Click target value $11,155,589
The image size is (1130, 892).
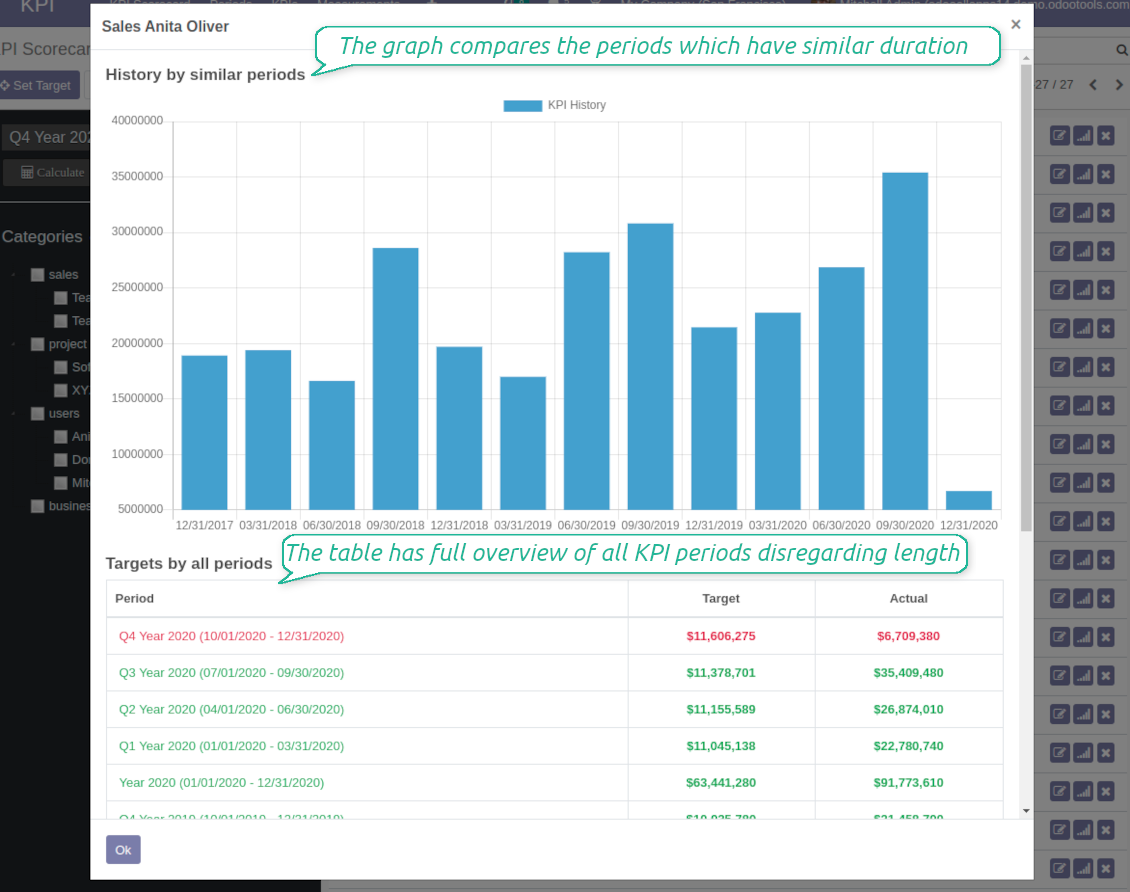pos(721,710)
